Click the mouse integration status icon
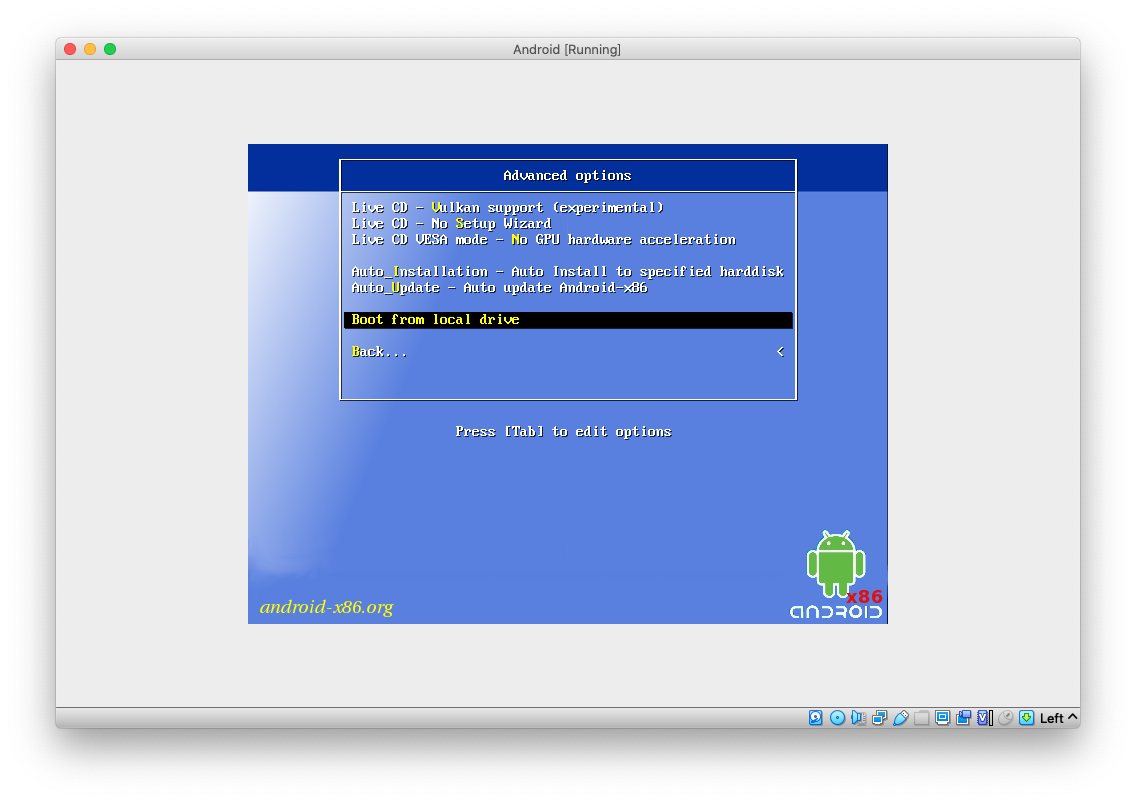The image size is (1136, 802). [1006, 718]
